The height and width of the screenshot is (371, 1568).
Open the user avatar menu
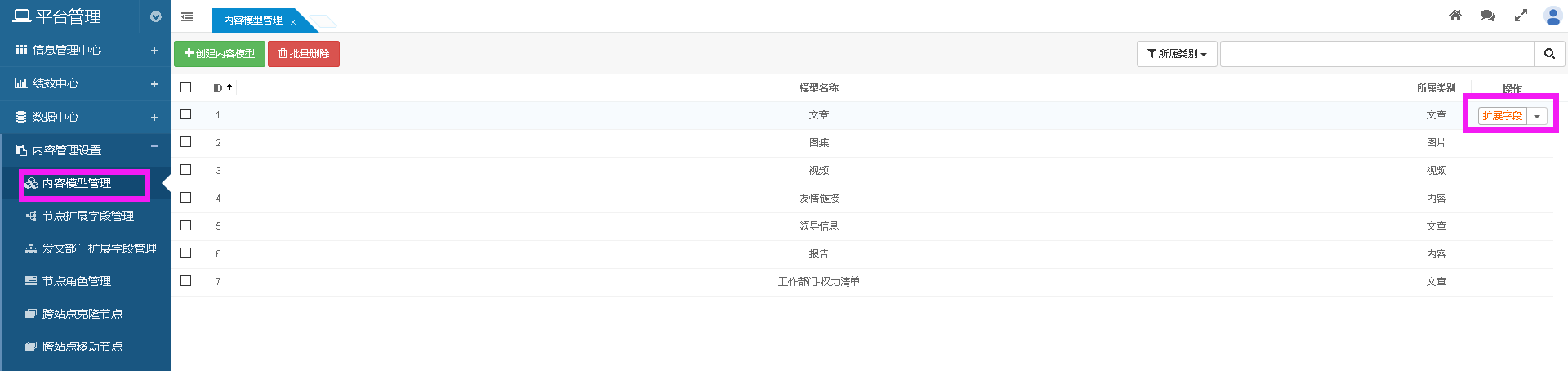1552,16
